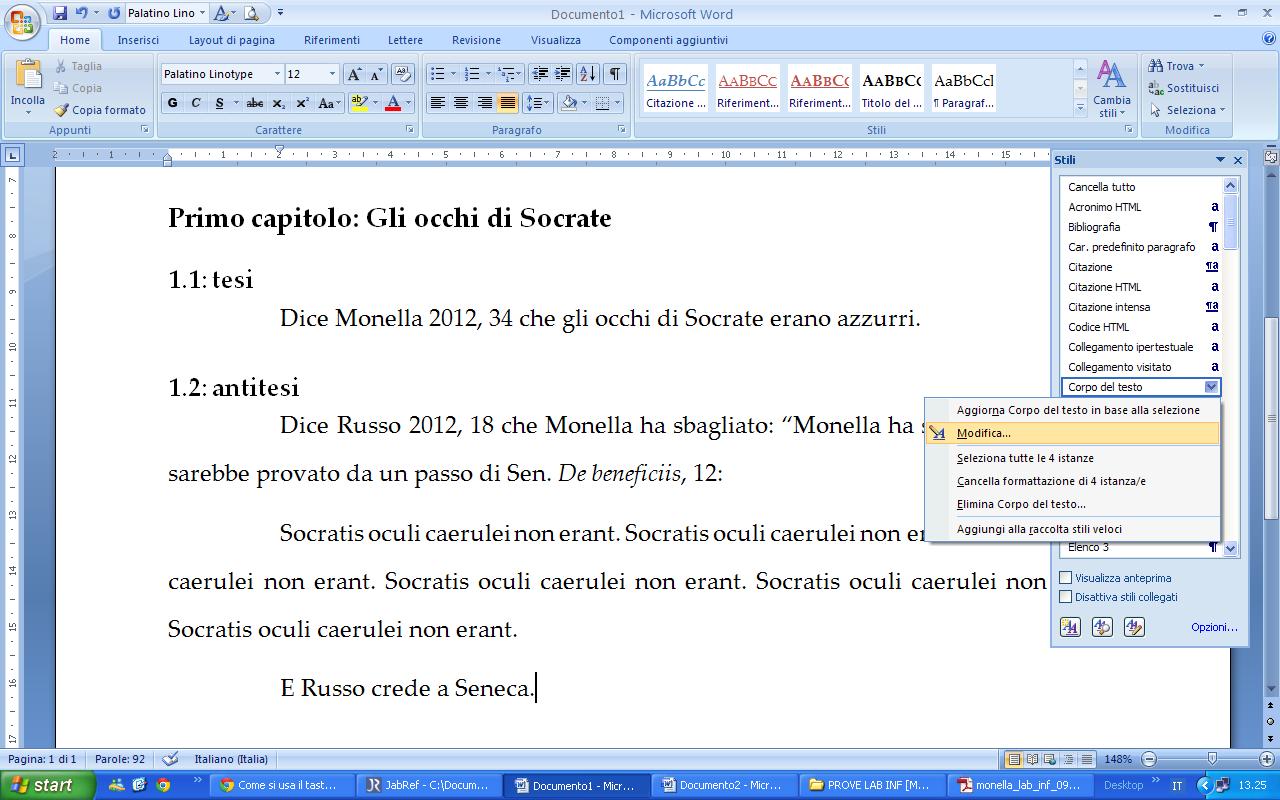Open Corpo del testo style dropdown arrow
The width and height of the screenshot is (1280, 800).
[x=1211, y=387]
